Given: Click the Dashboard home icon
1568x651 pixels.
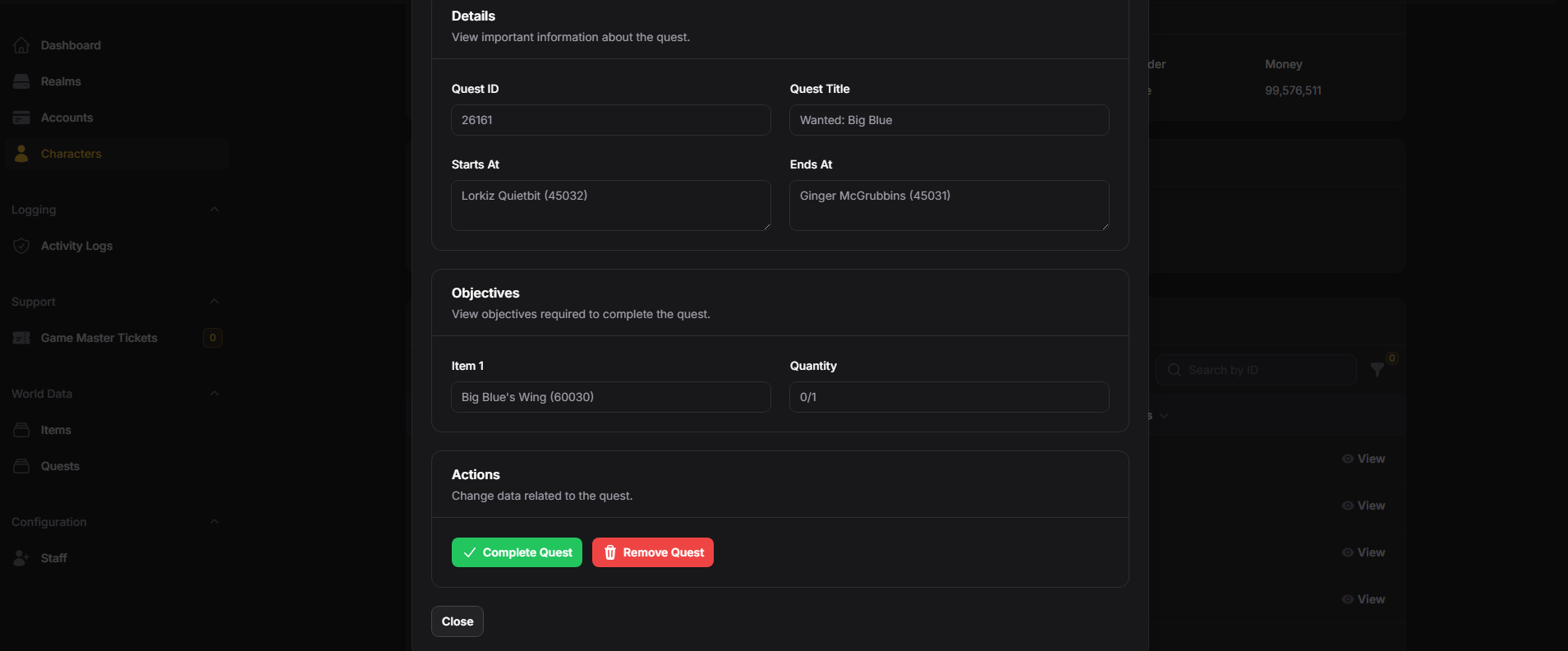Looking at the screenshot, I should 21,45.
